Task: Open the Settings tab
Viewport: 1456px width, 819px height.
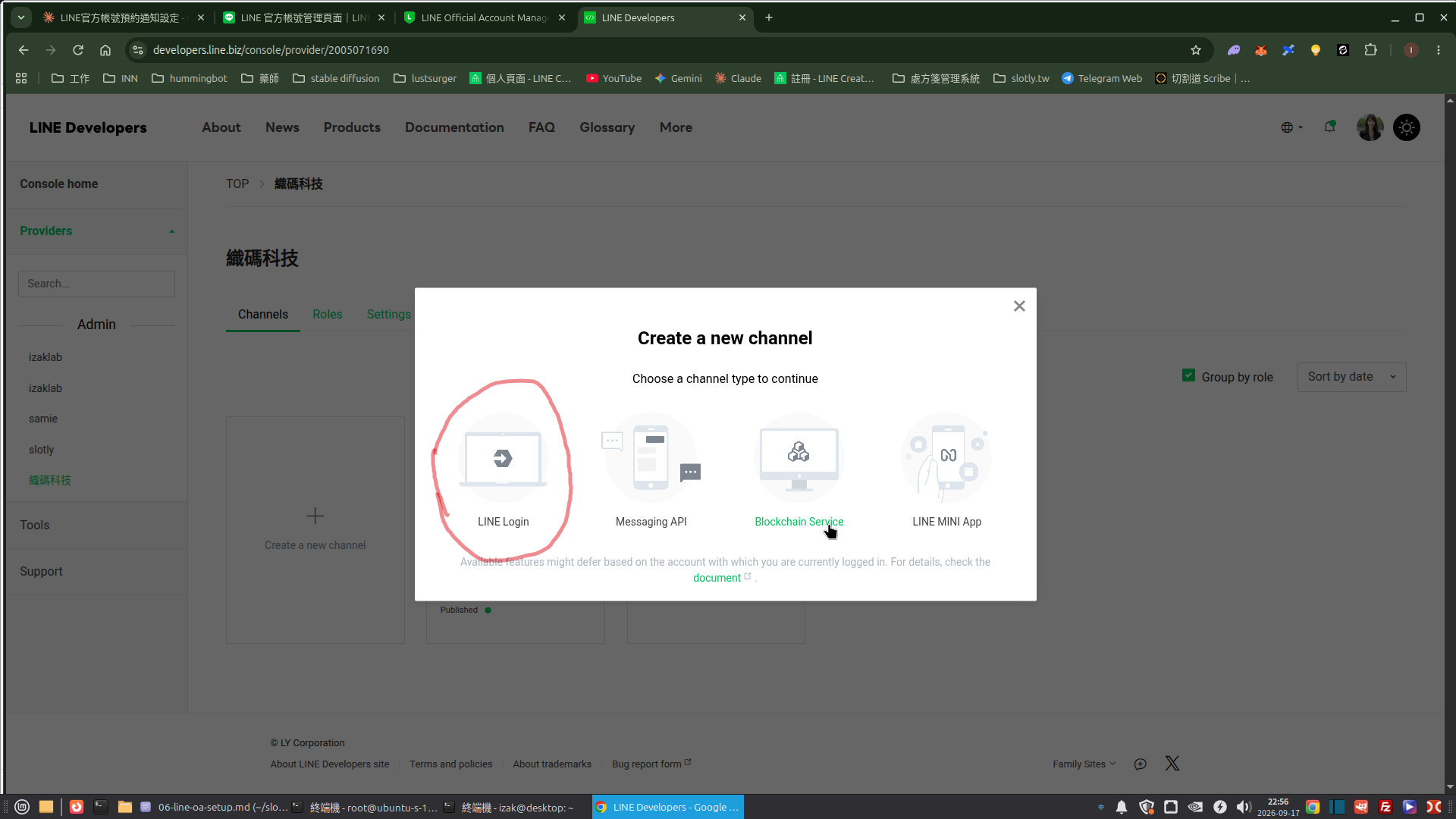Action: point(389,314)
